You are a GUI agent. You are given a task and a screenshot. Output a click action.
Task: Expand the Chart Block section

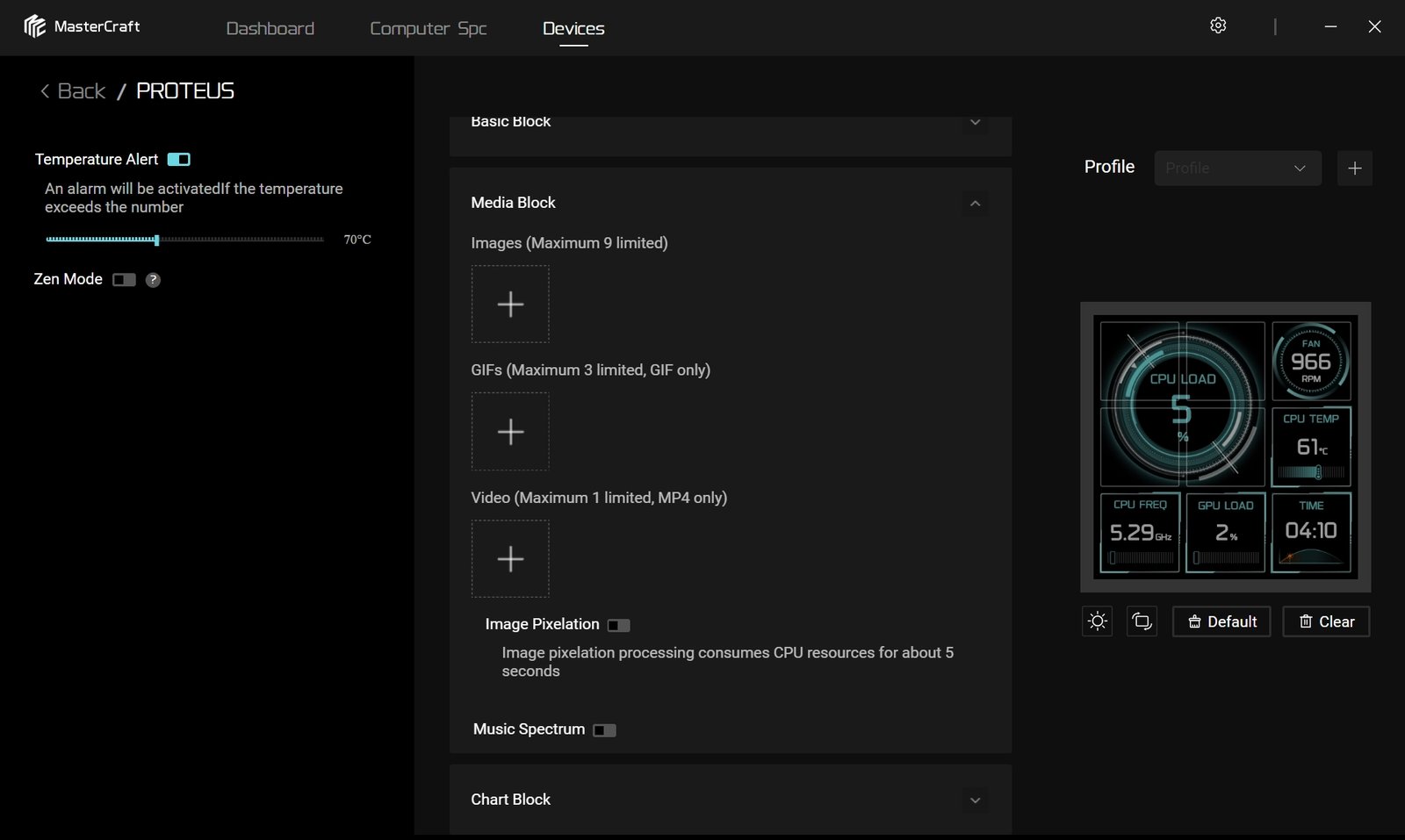tap(975, 801)
